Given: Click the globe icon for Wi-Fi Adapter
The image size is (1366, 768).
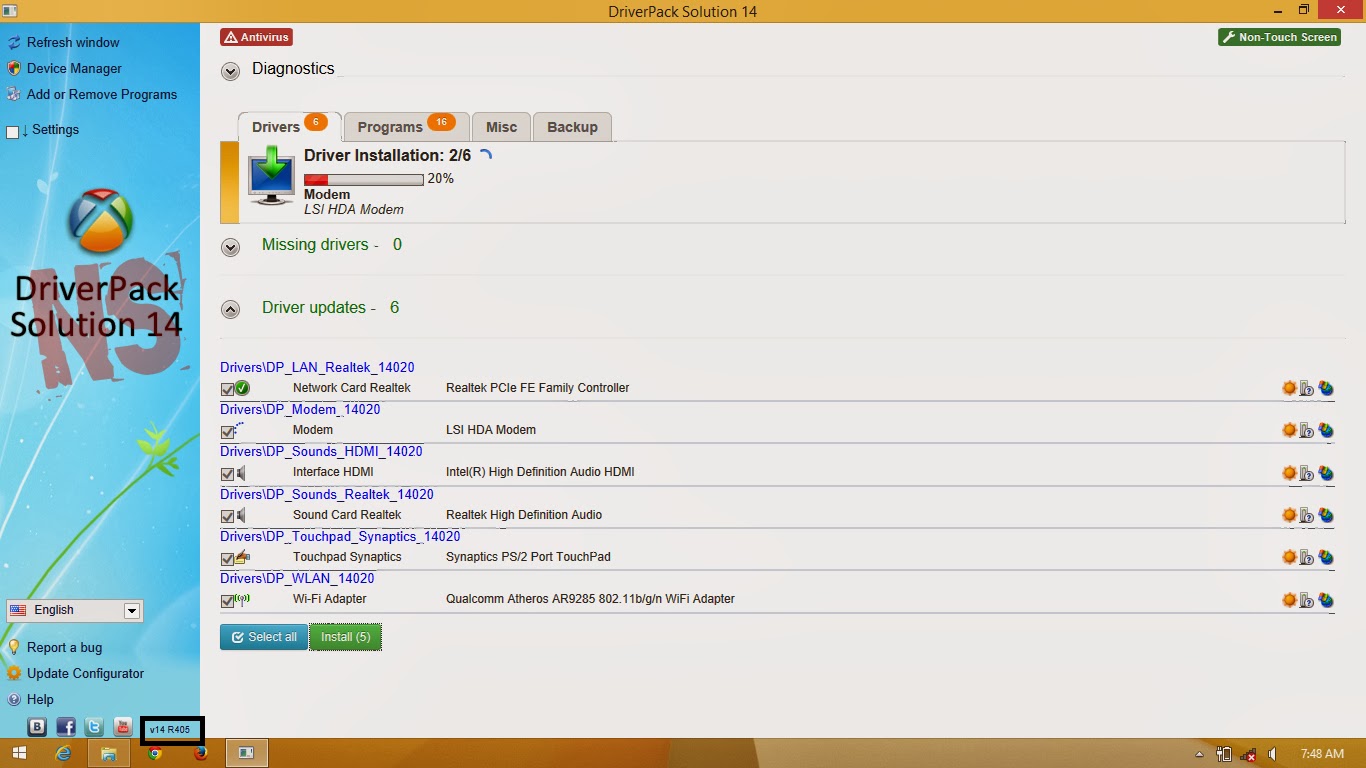Looking at the screenshot, I should (1326, 600).
